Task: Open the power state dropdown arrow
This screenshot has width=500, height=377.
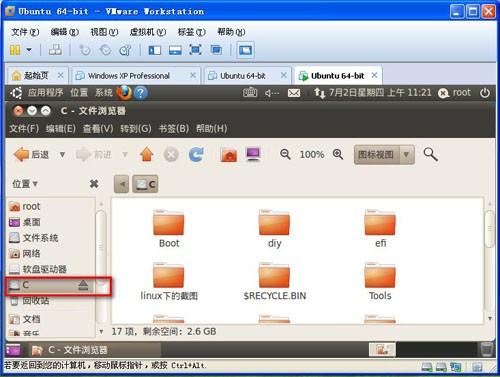Action: point(29,50)
